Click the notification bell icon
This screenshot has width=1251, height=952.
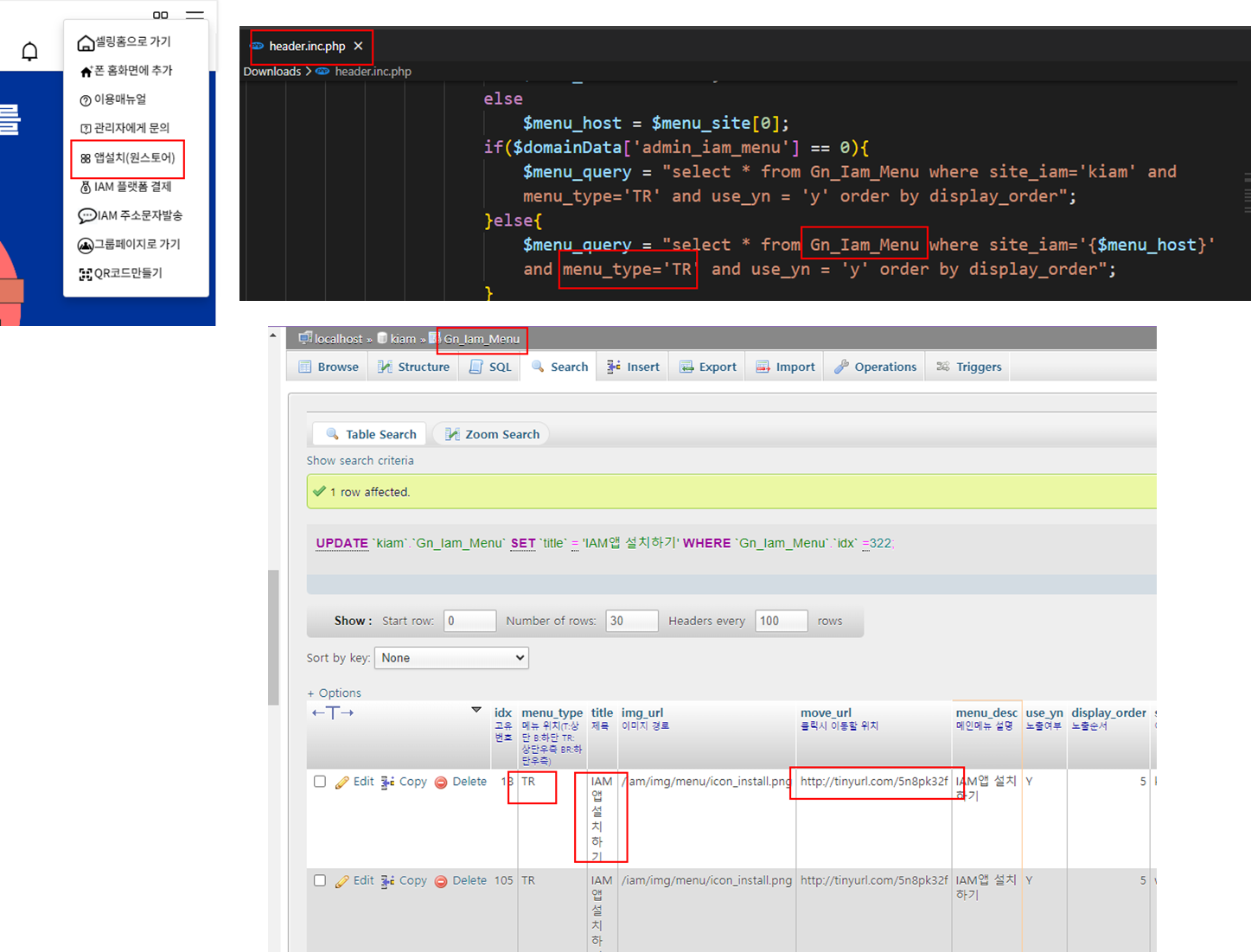click(x=29, y=52)
